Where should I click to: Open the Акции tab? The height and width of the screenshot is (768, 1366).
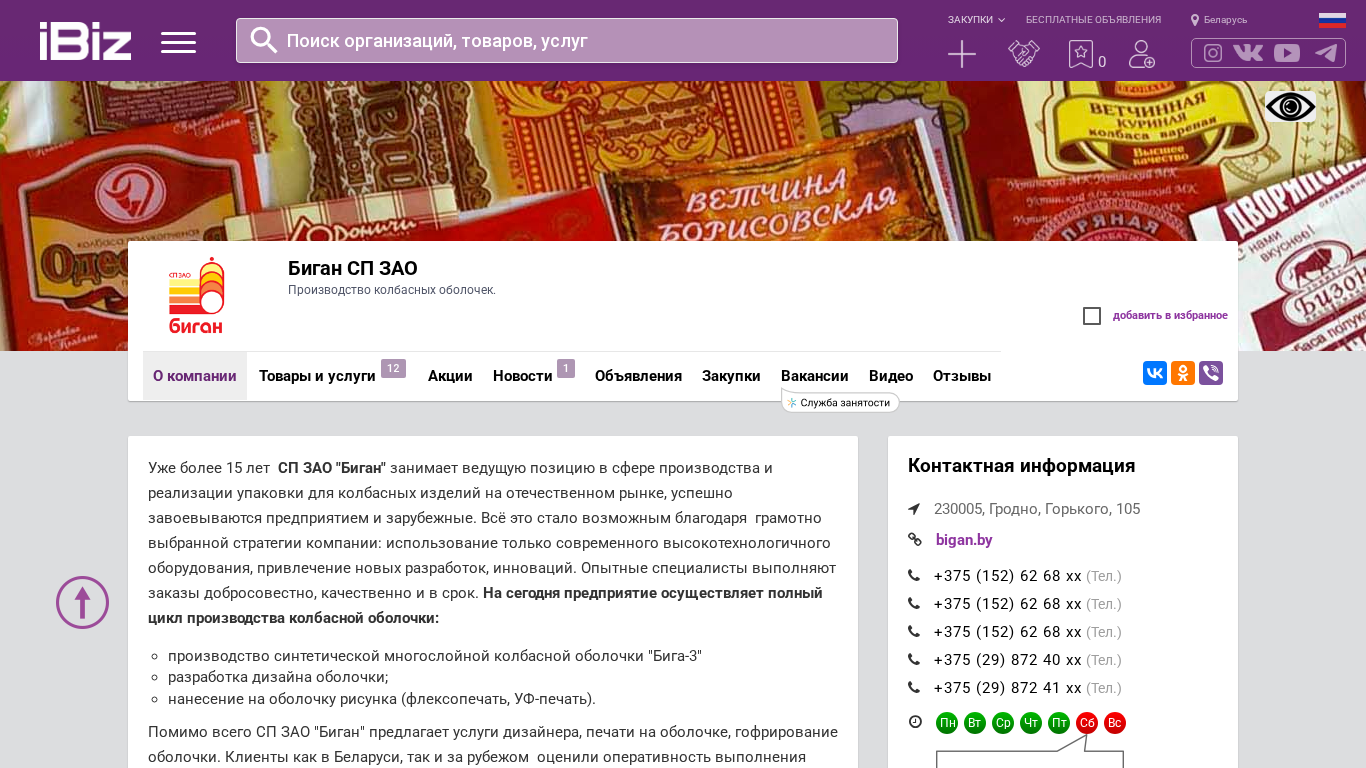pyautogui.click(x=450, y=376)
